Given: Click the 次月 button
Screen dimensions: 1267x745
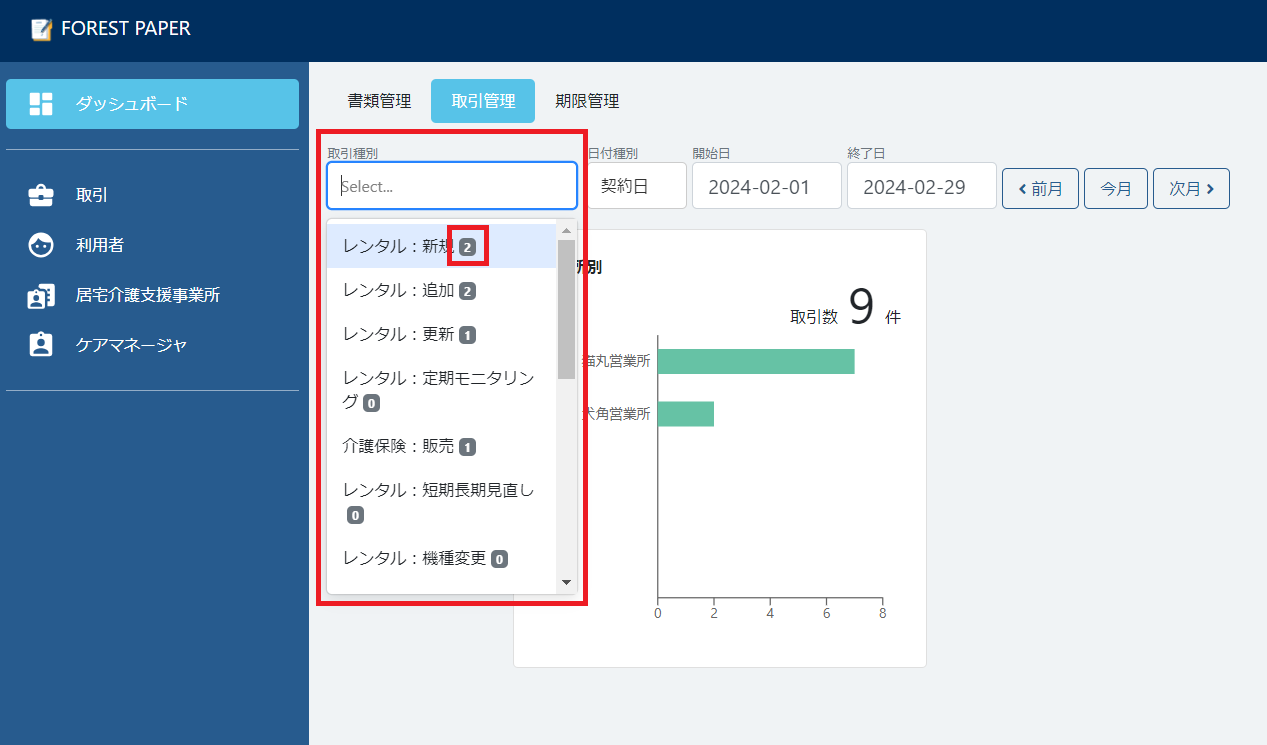Looking at the screenshot, I should 1191,188.
